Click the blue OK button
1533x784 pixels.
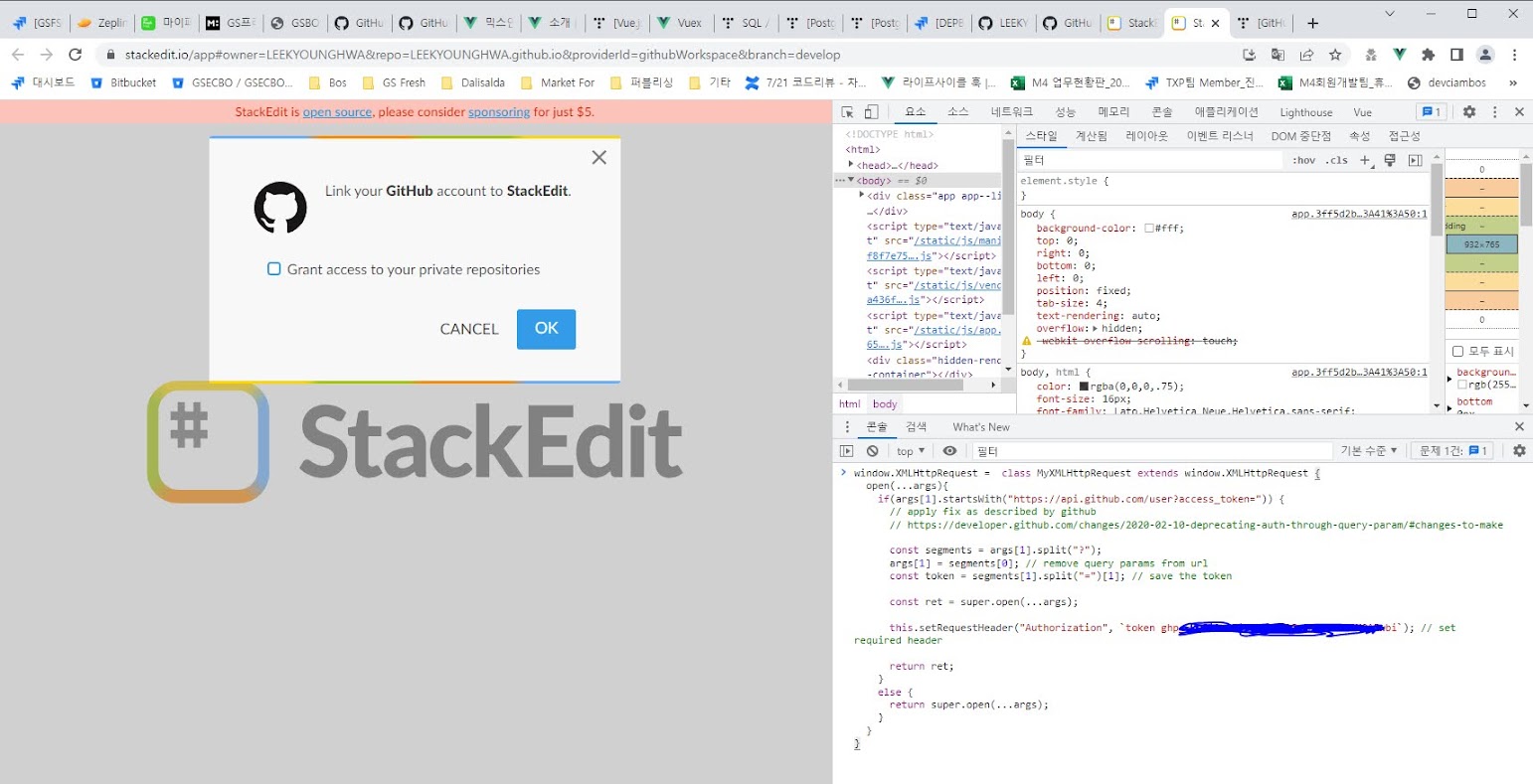pos(546,329)
